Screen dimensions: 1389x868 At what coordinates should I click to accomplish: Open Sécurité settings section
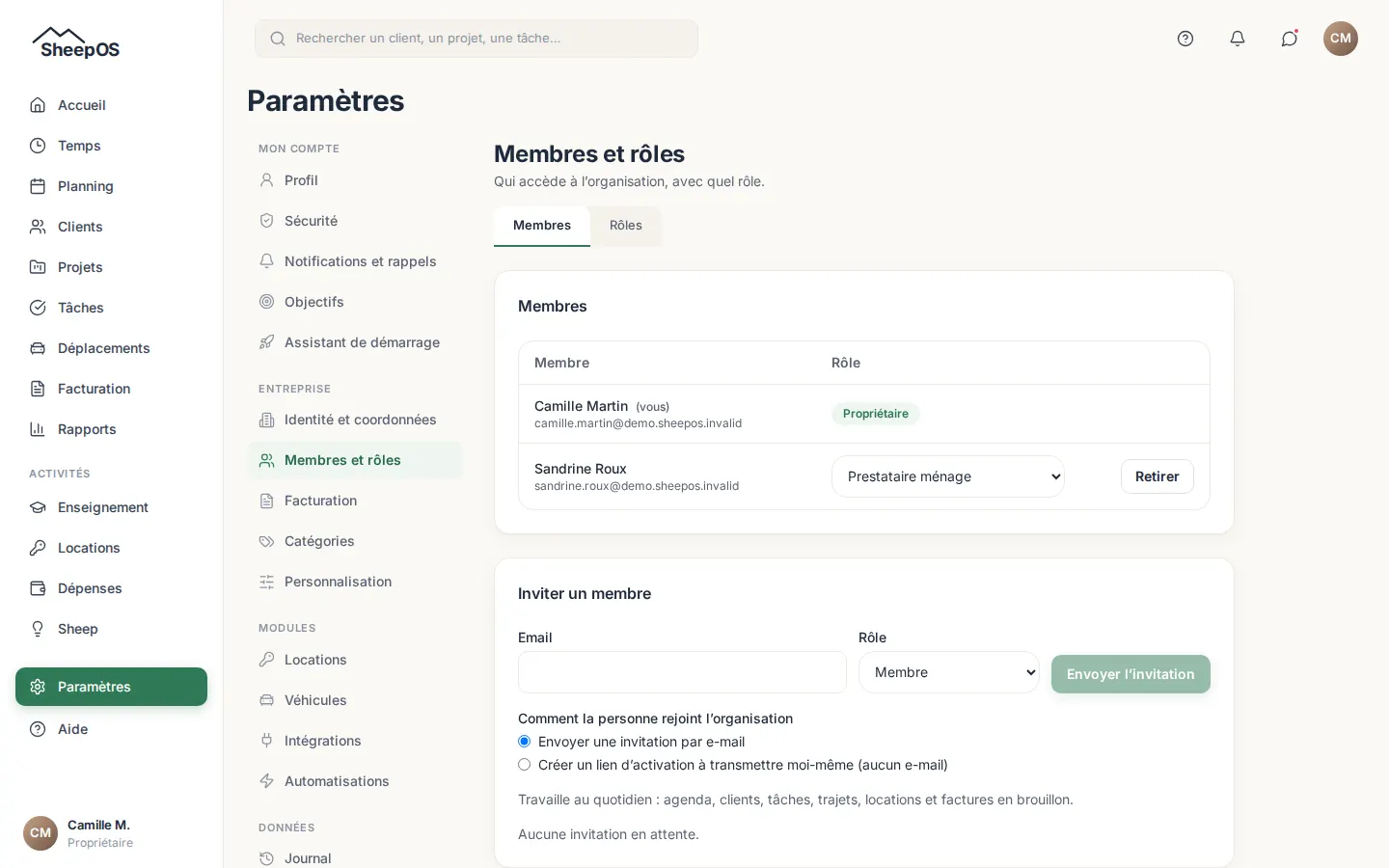(x=355, y=221)
